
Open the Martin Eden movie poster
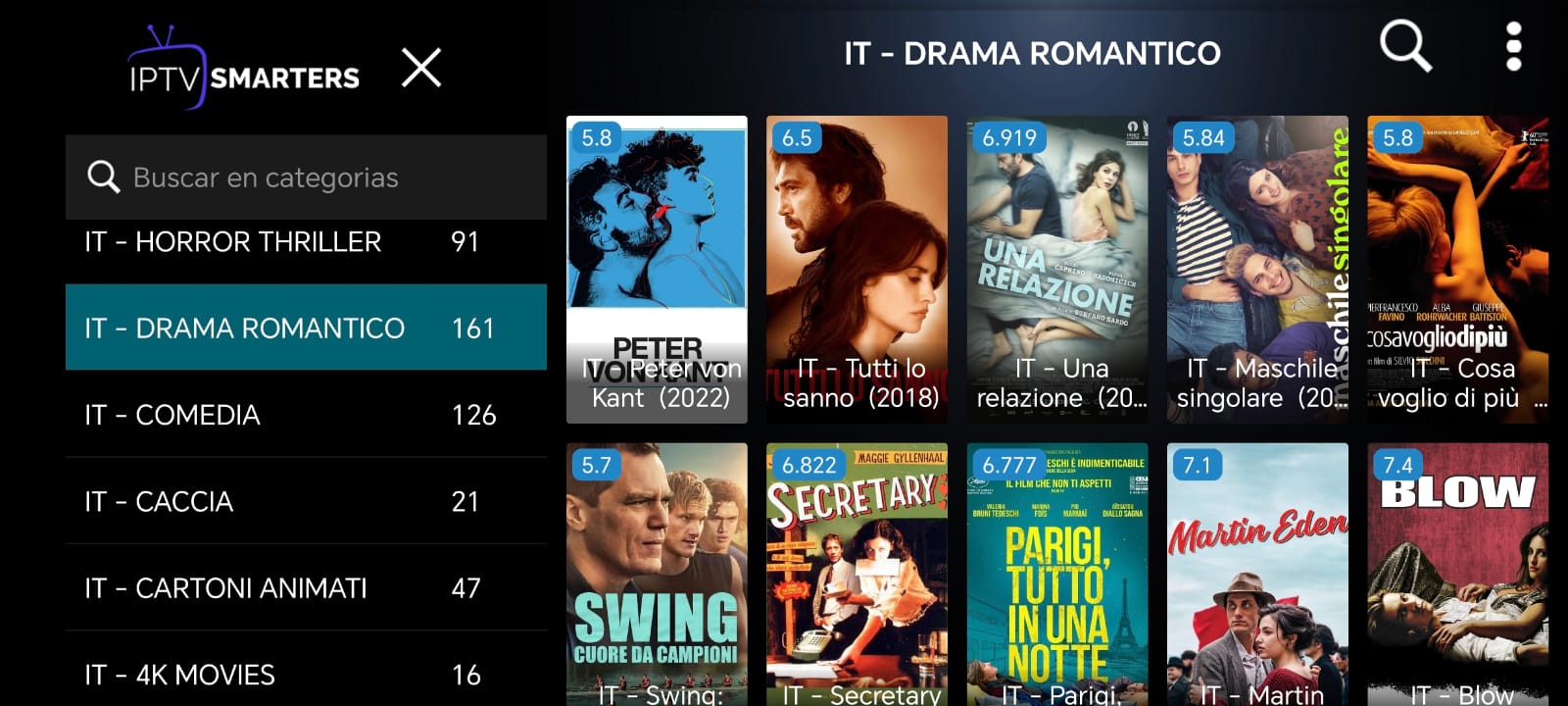[x=1257, y=575]
